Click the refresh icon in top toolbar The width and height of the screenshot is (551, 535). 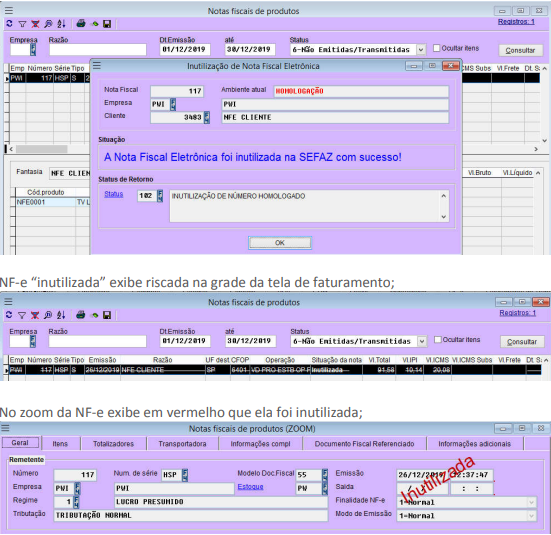pyautogui.click(x=9, y=24)
